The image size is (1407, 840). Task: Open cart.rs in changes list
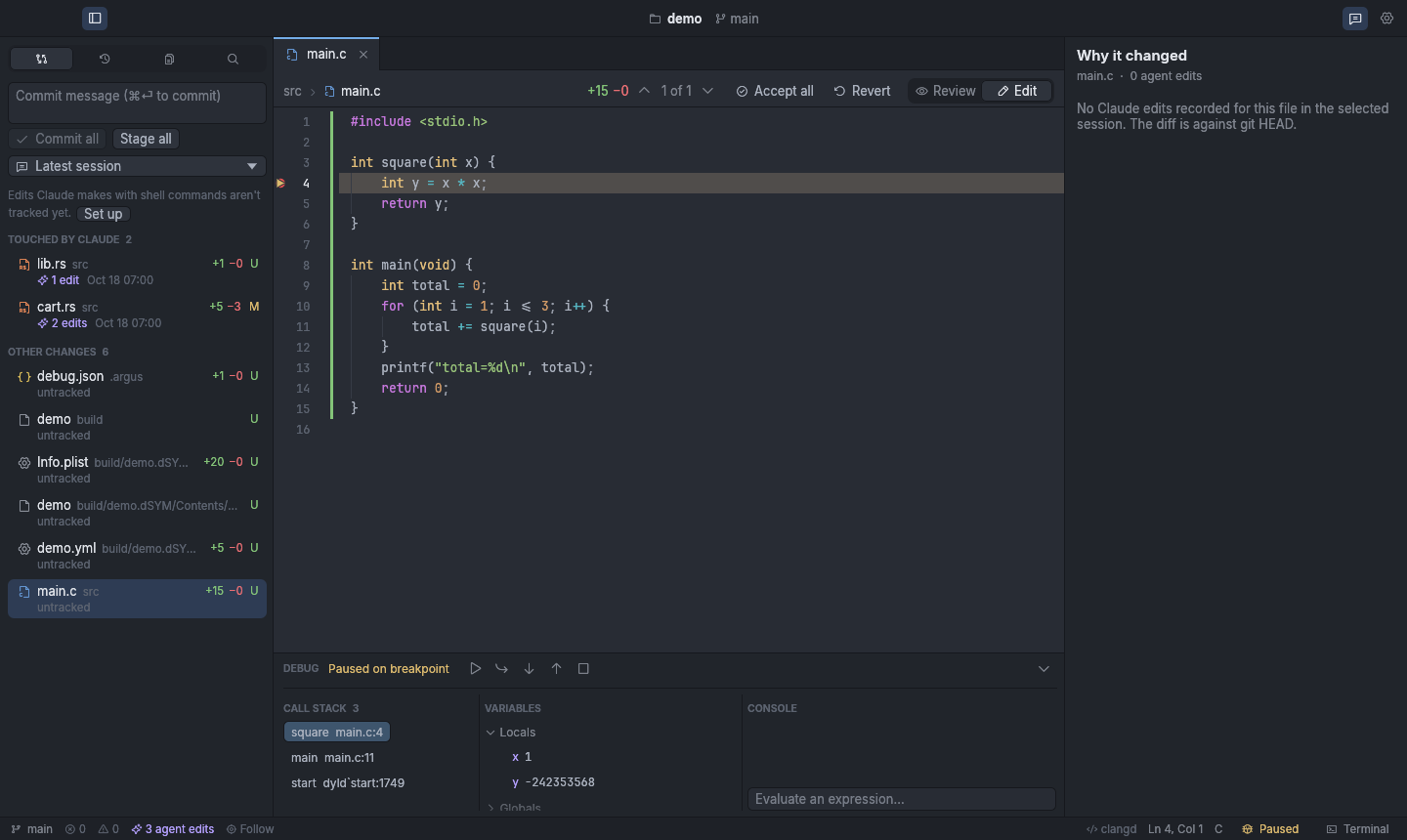[x=137, y=314]
